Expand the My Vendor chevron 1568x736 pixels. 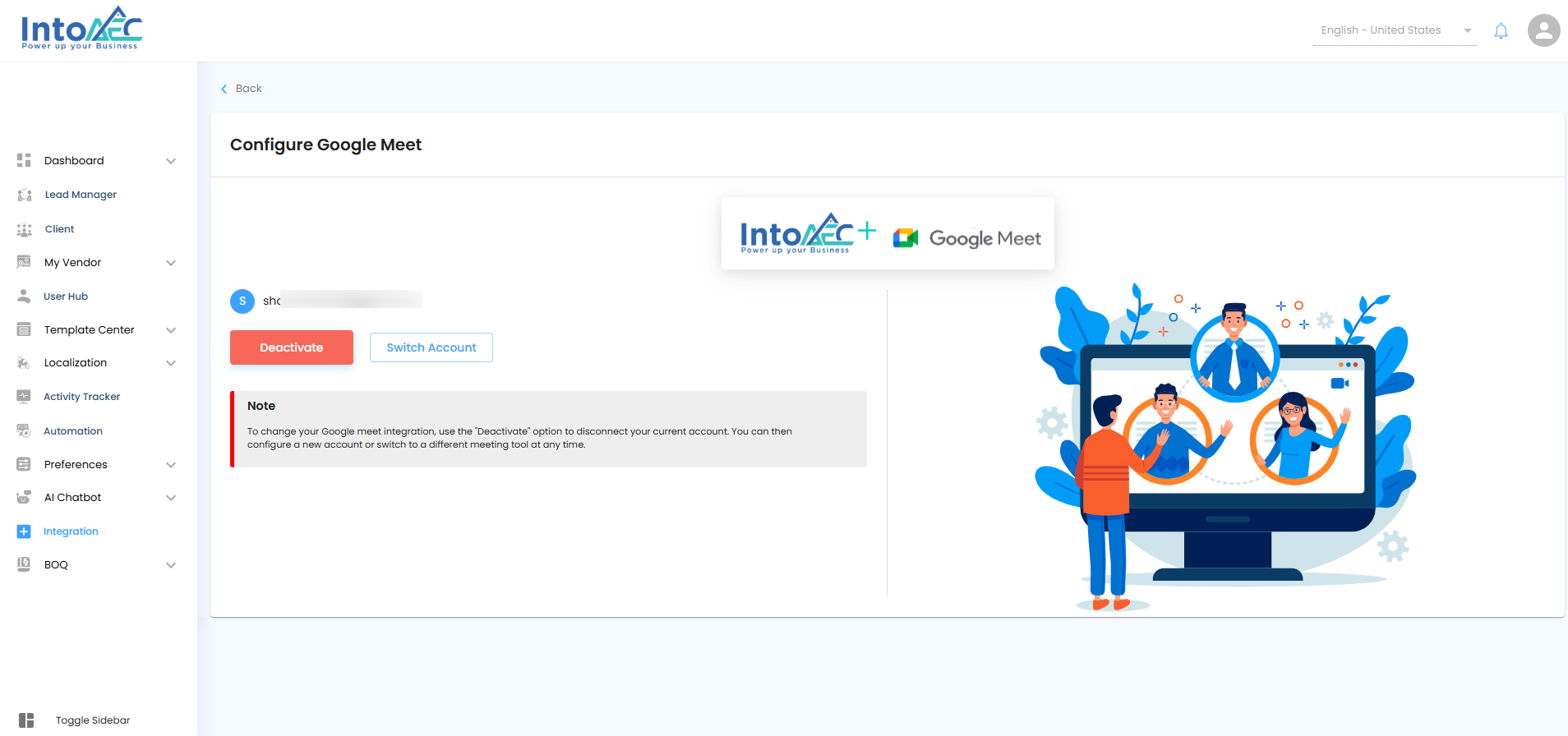[171, 263]
